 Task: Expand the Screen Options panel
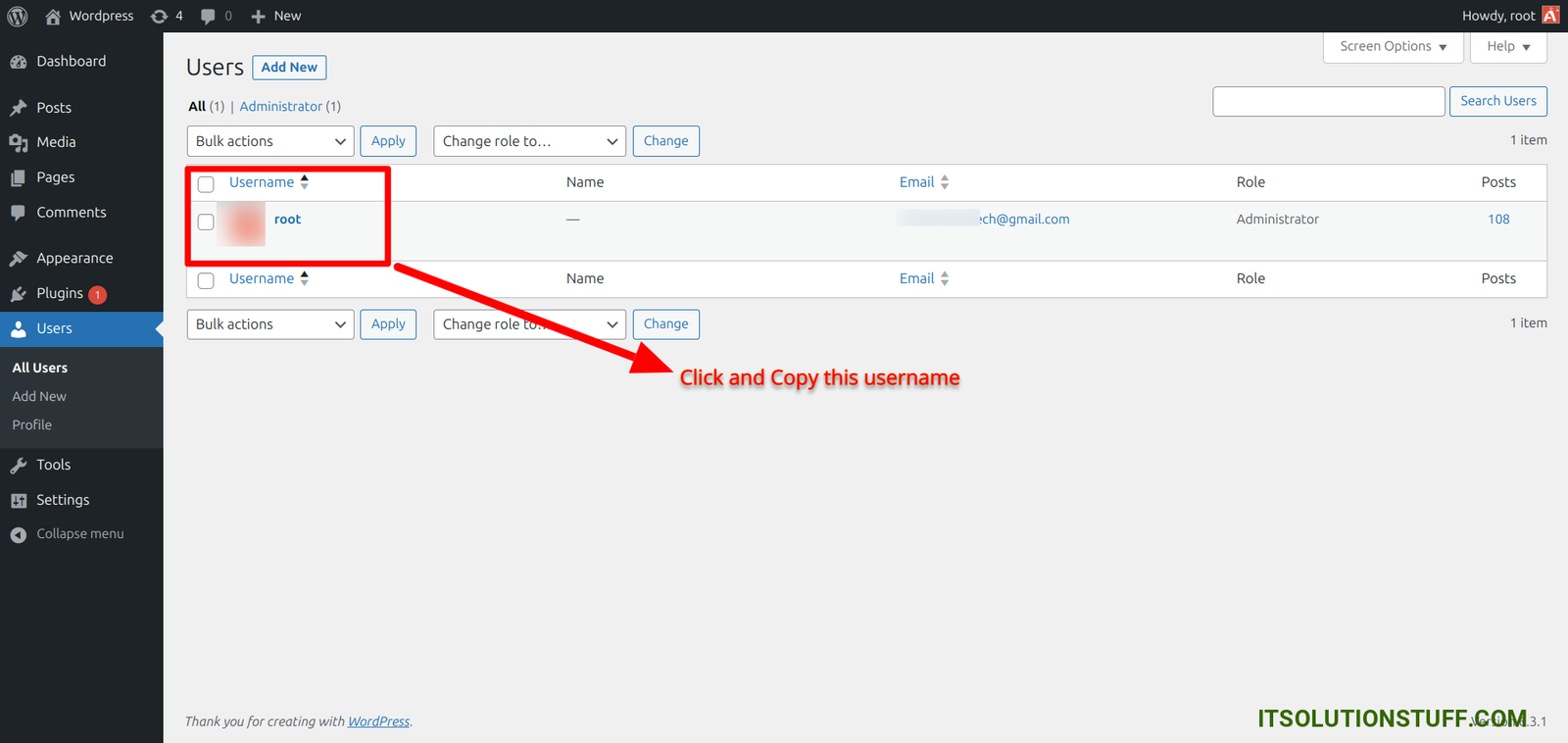[x=1393, y=46]
